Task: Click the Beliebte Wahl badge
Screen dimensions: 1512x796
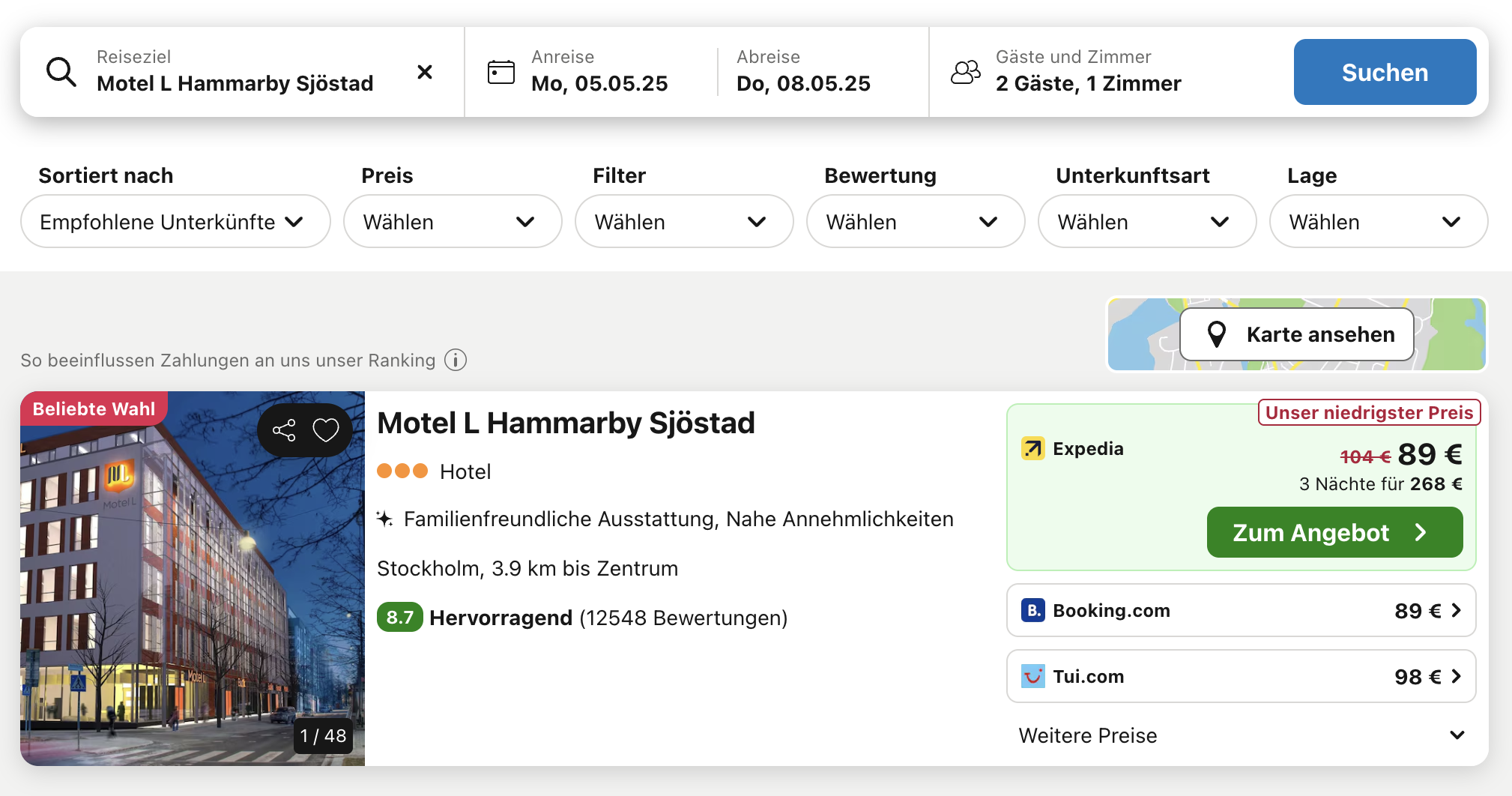Action: click(94, 409)
